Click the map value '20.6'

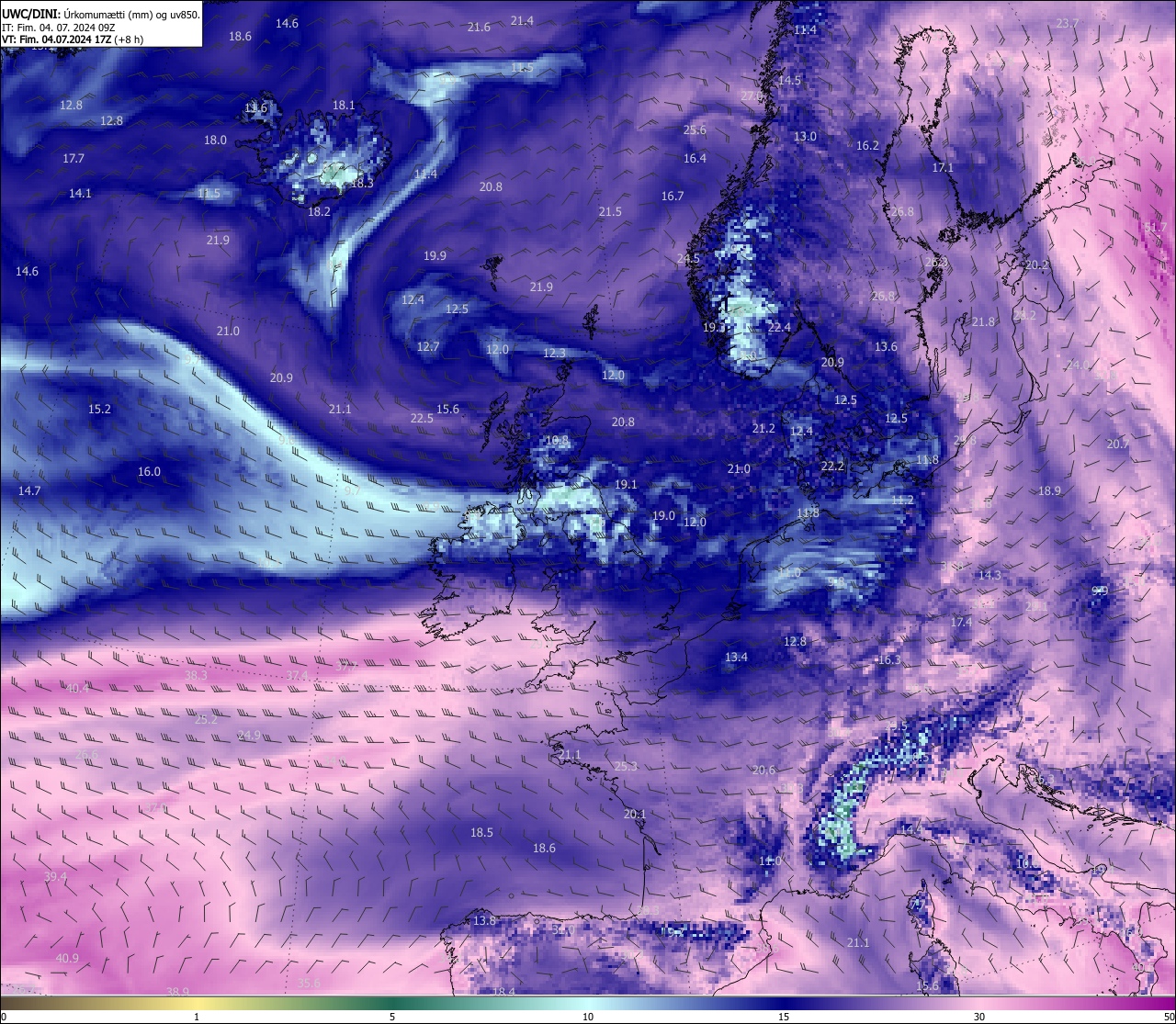(x=763, y=770)
